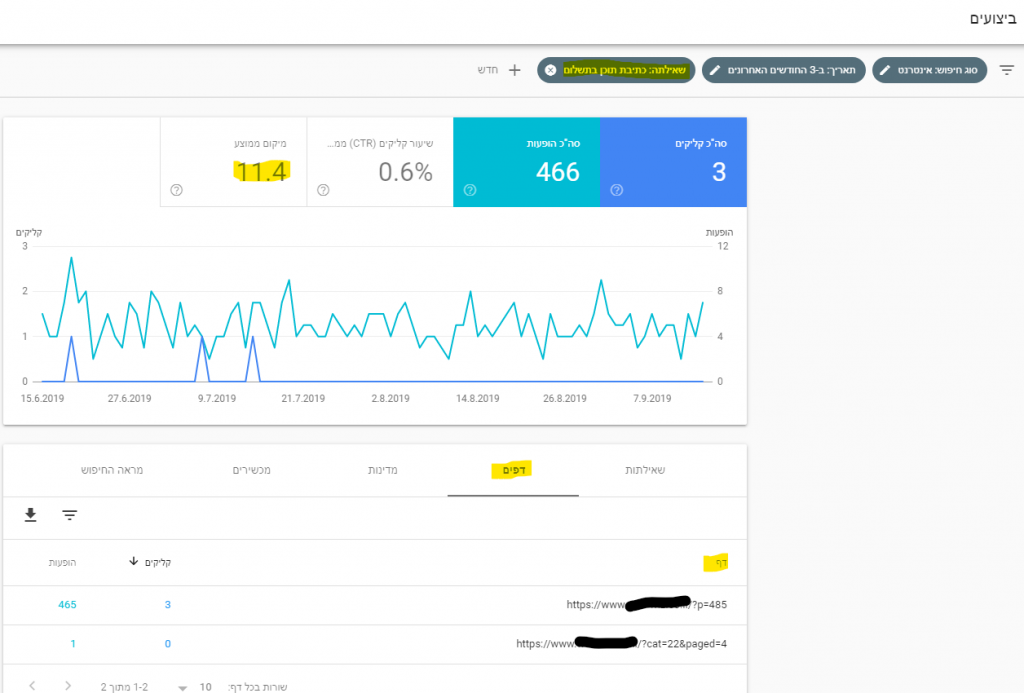Image resolution: width=1024 pixels, height=693 pixels.
Task: Open the page URL ending with ?cat=22&paged=4
Action: (x=621, y=644)
